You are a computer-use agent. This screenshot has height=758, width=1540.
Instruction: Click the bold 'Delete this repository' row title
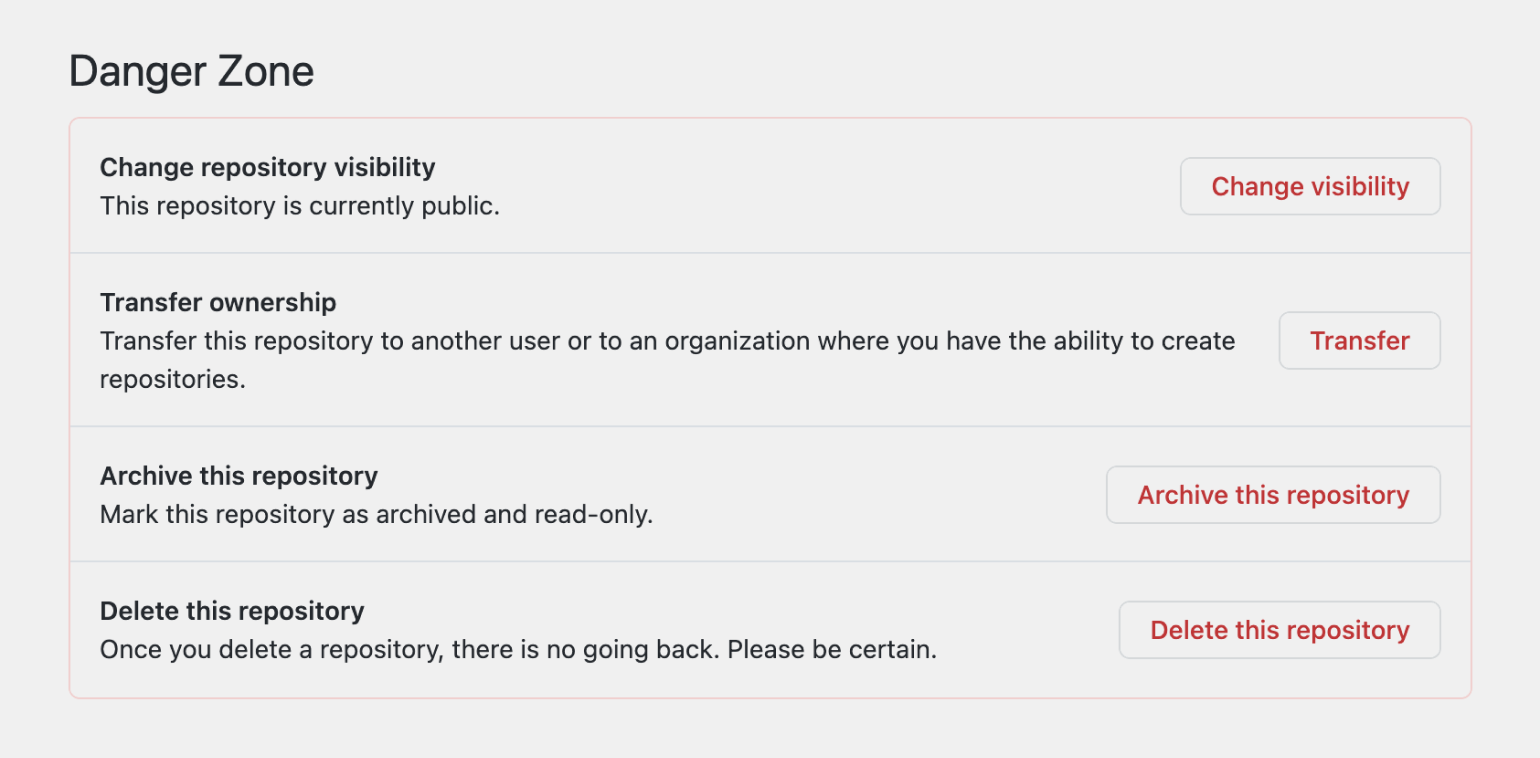click(x=232, y=611)
